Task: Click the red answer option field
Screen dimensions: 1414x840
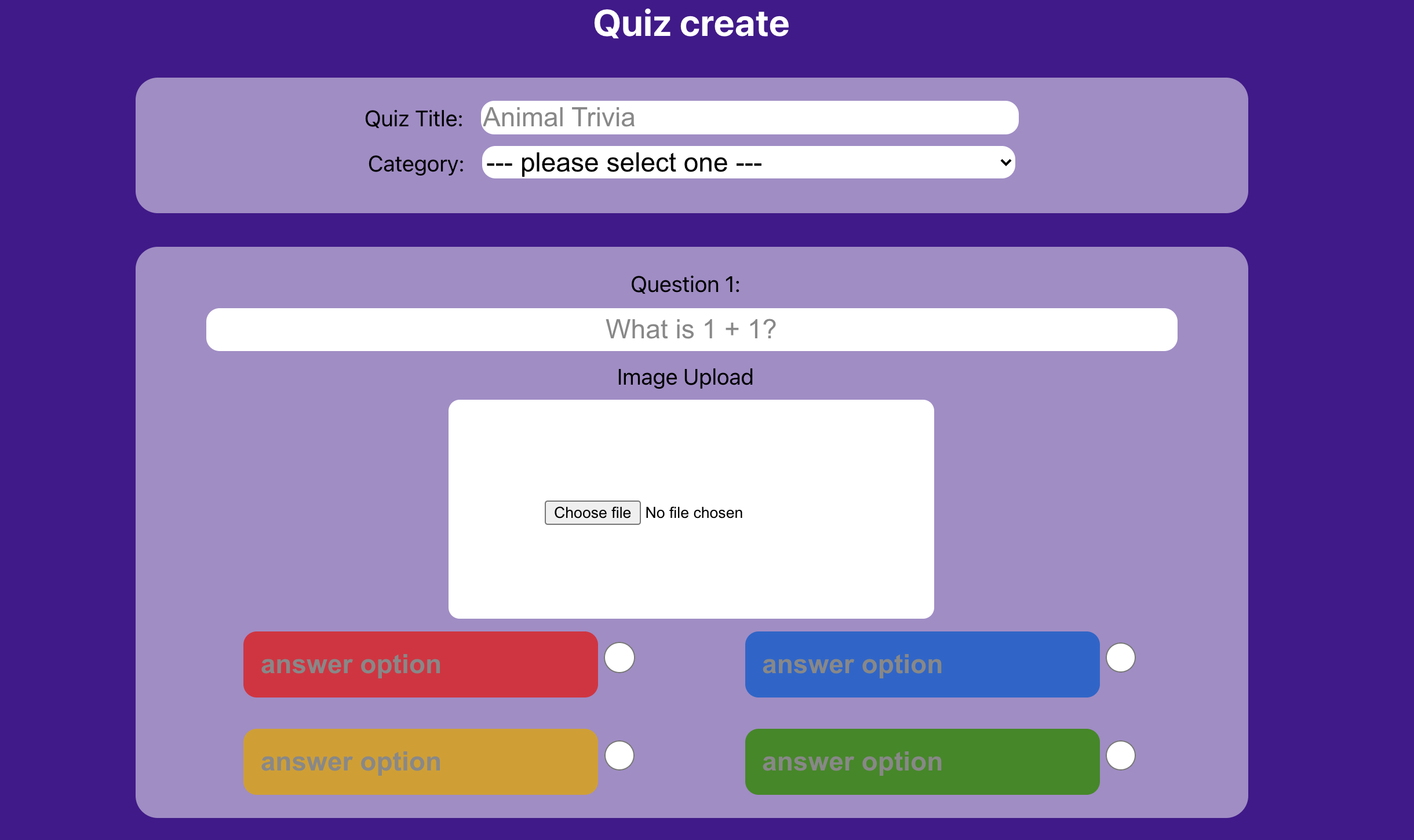Action: click(420, 664)
